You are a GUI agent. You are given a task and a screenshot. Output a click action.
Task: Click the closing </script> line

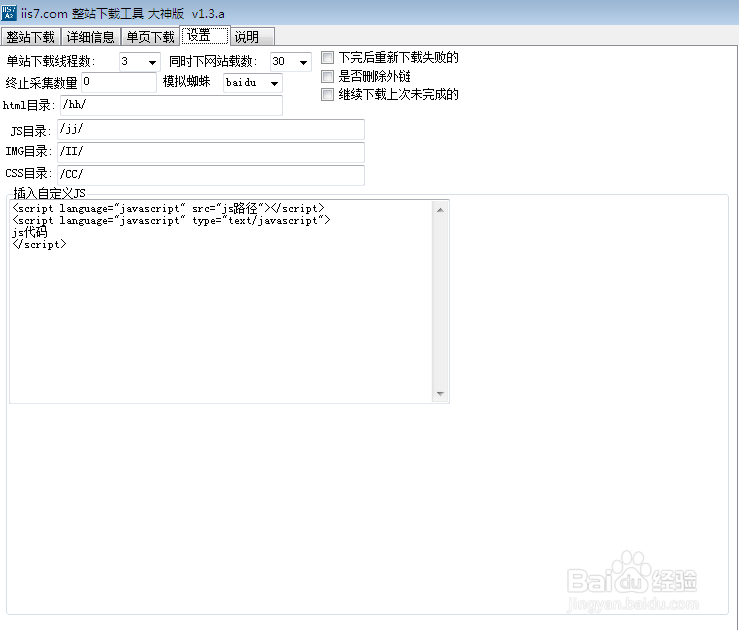click(40, 244)
